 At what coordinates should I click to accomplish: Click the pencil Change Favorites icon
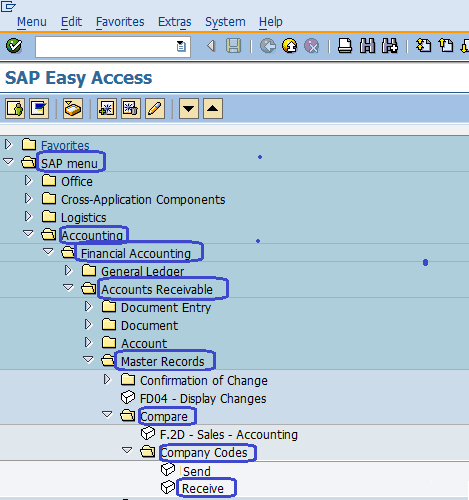point(155,108)
